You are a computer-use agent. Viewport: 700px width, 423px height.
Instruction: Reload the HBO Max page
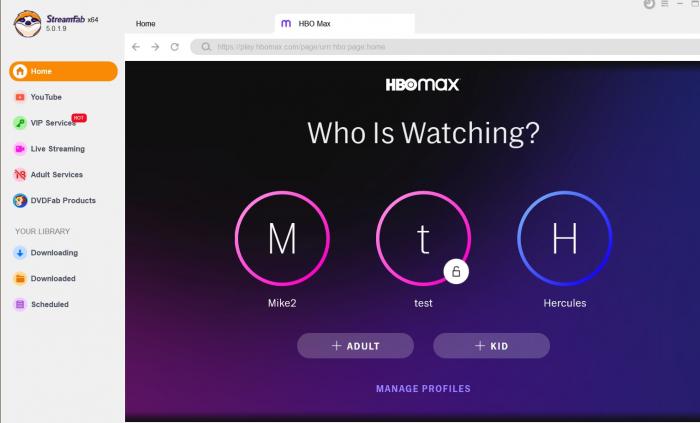pos(175,47)
